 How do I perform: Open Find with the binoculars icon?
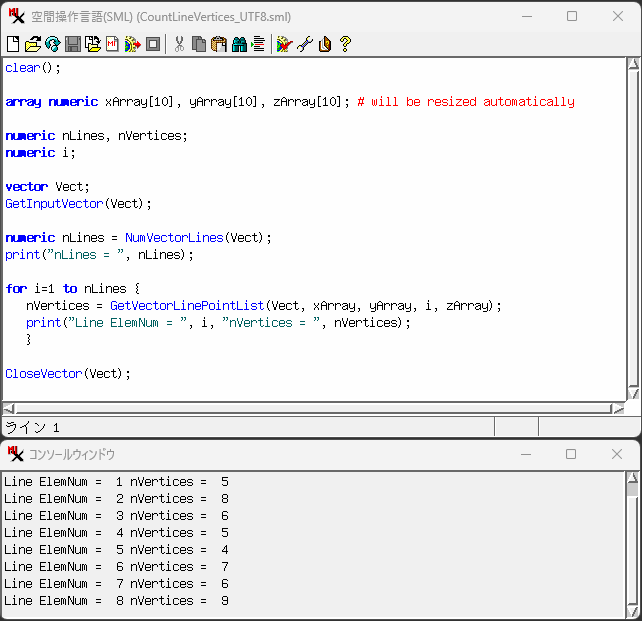[239, 44]
